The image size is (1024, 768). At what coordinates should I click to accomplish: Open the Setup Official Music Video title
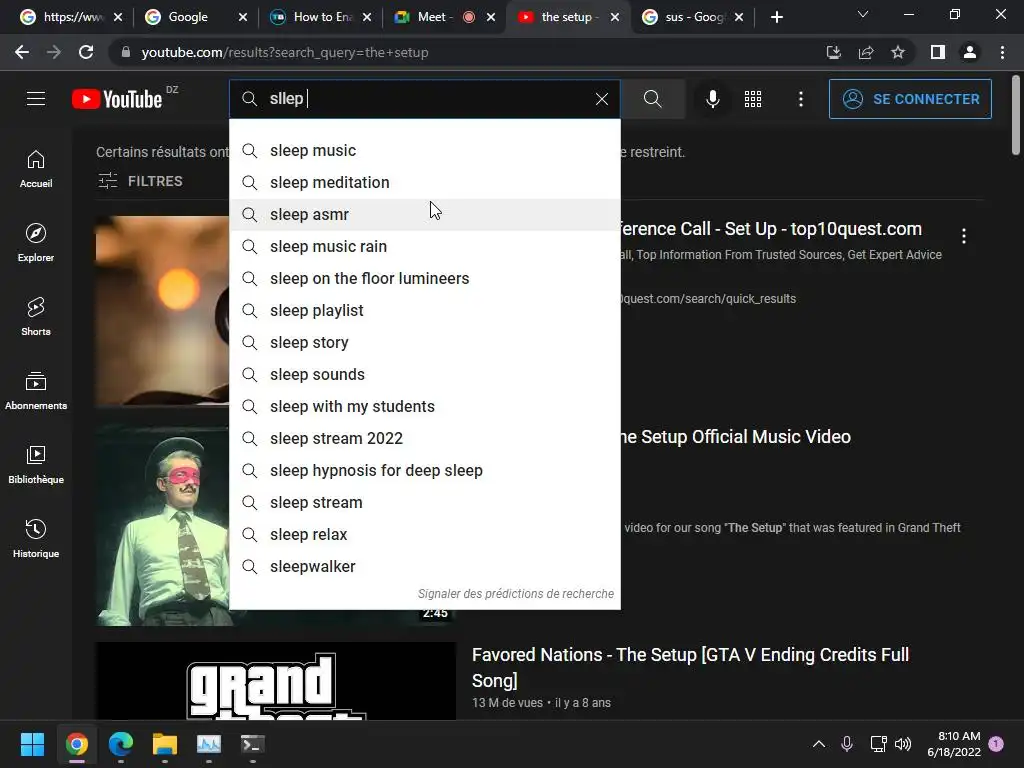click(735, 437)
